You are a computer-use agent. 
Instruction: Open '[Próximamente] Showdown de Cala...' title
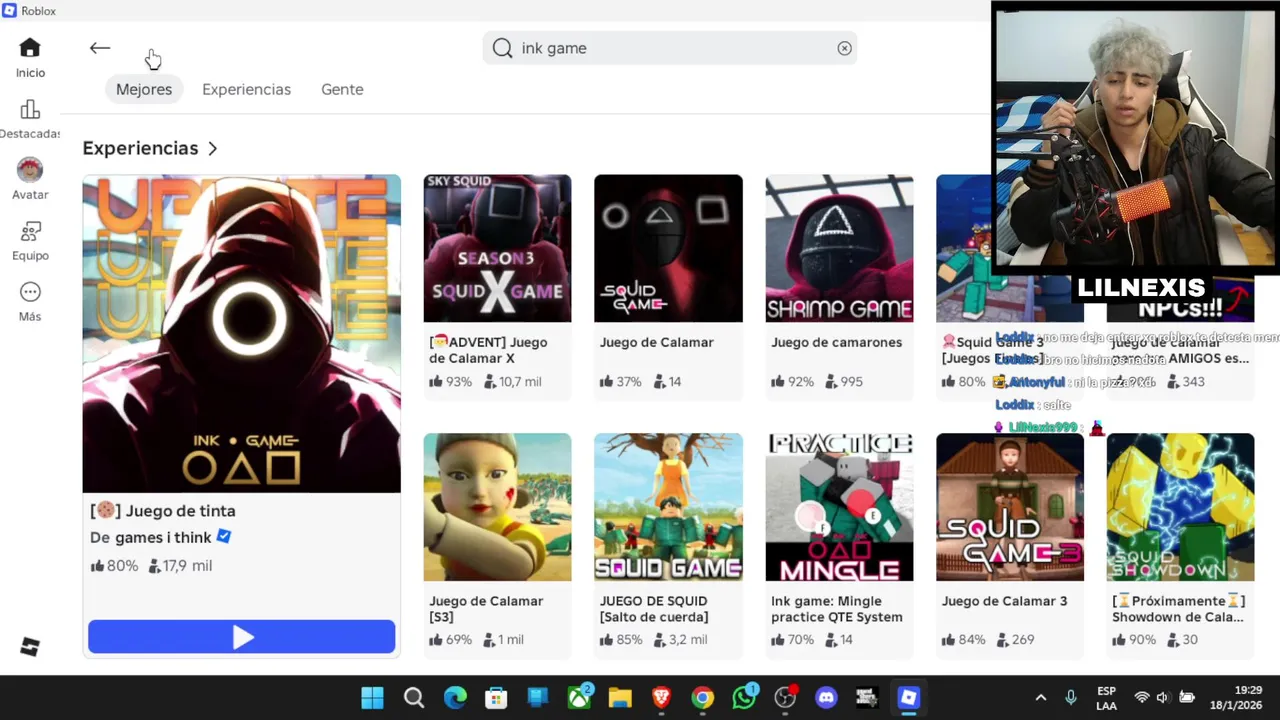[1178, 609]
